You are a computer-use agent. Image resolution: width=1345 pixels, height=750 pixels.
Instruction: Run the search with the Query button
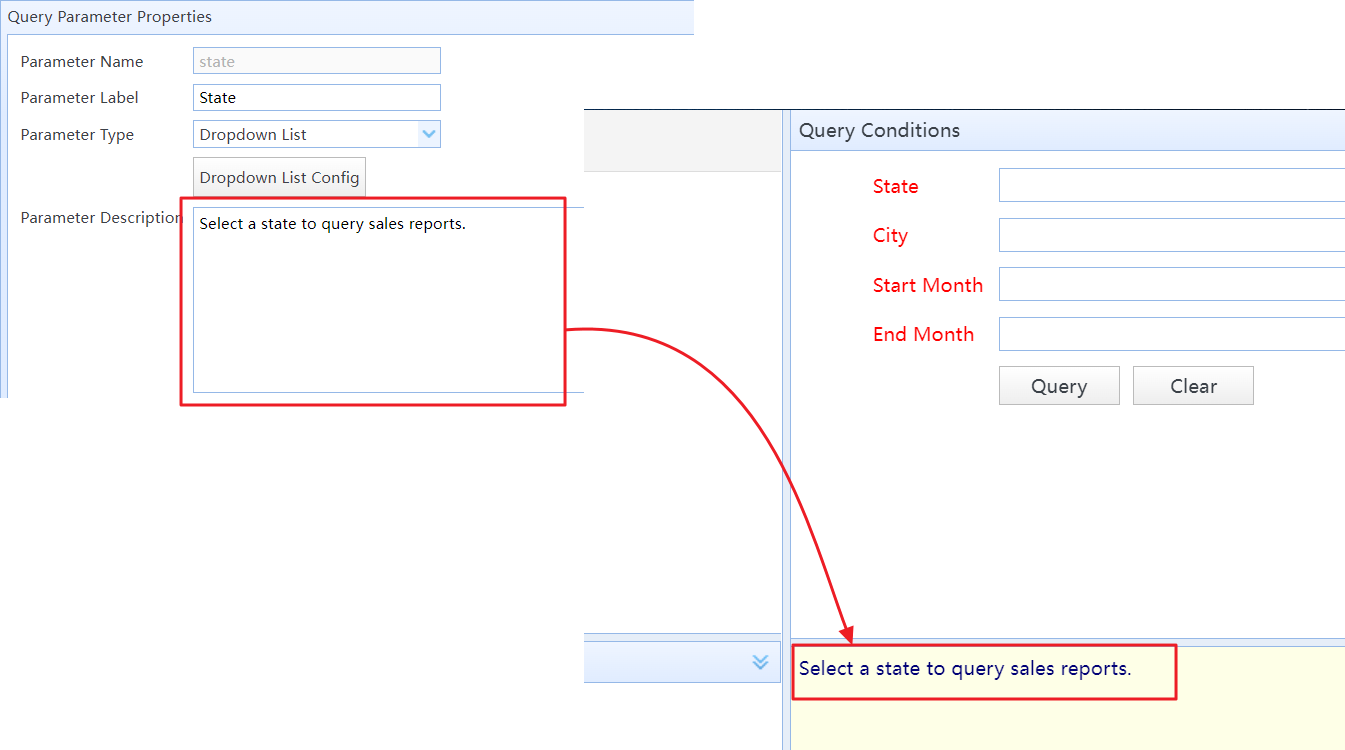pyautogui.click(x=1059, y=386)
